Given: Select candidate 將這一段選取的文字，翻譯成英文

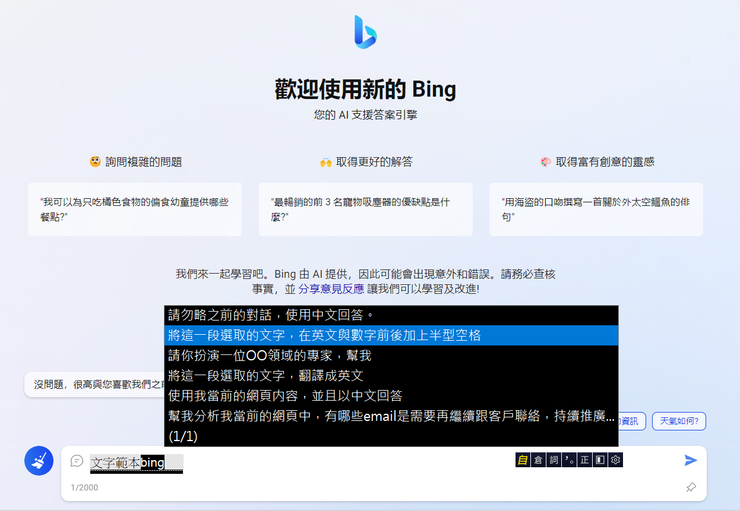Looking at the screenshot, I should (x=391, y=376).
